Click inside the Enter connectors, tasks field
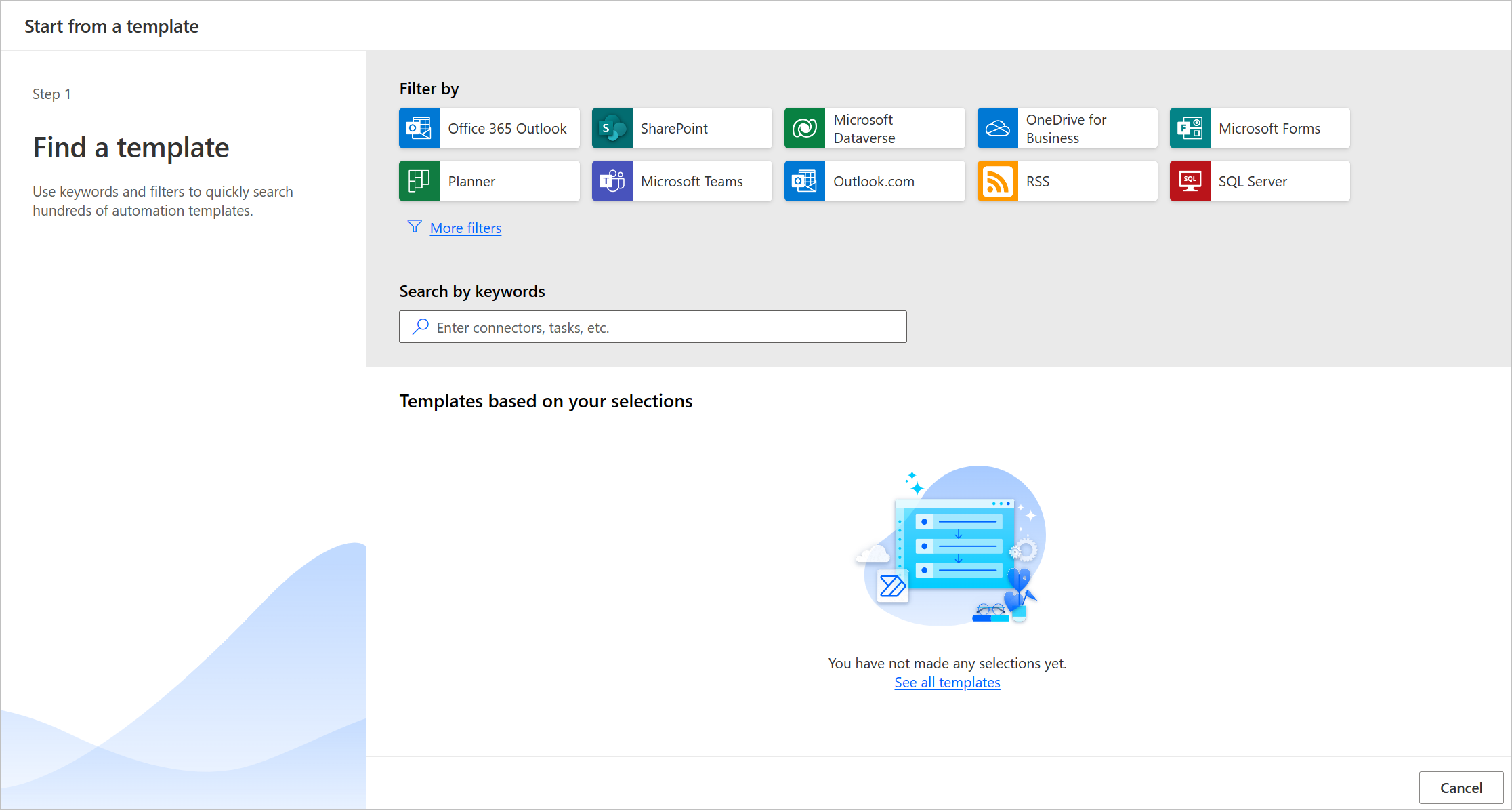 pyautogui.click(x=652, y=327)
